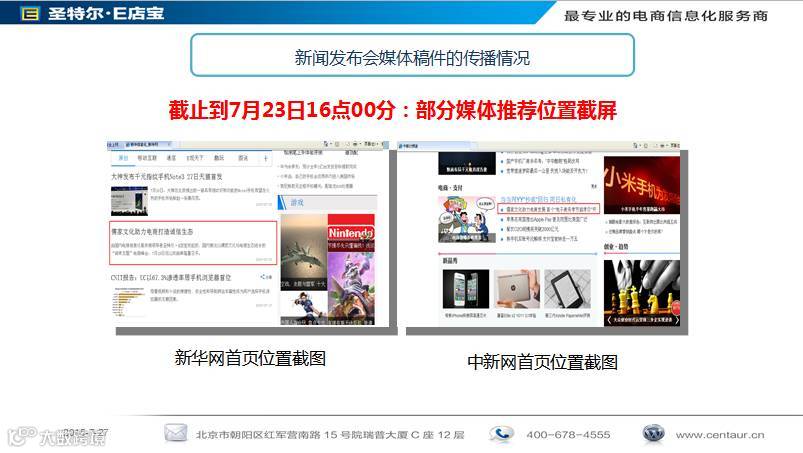
Task: Open headline 大神发布千元指纹手机Note3
Action: click(166, 177)
